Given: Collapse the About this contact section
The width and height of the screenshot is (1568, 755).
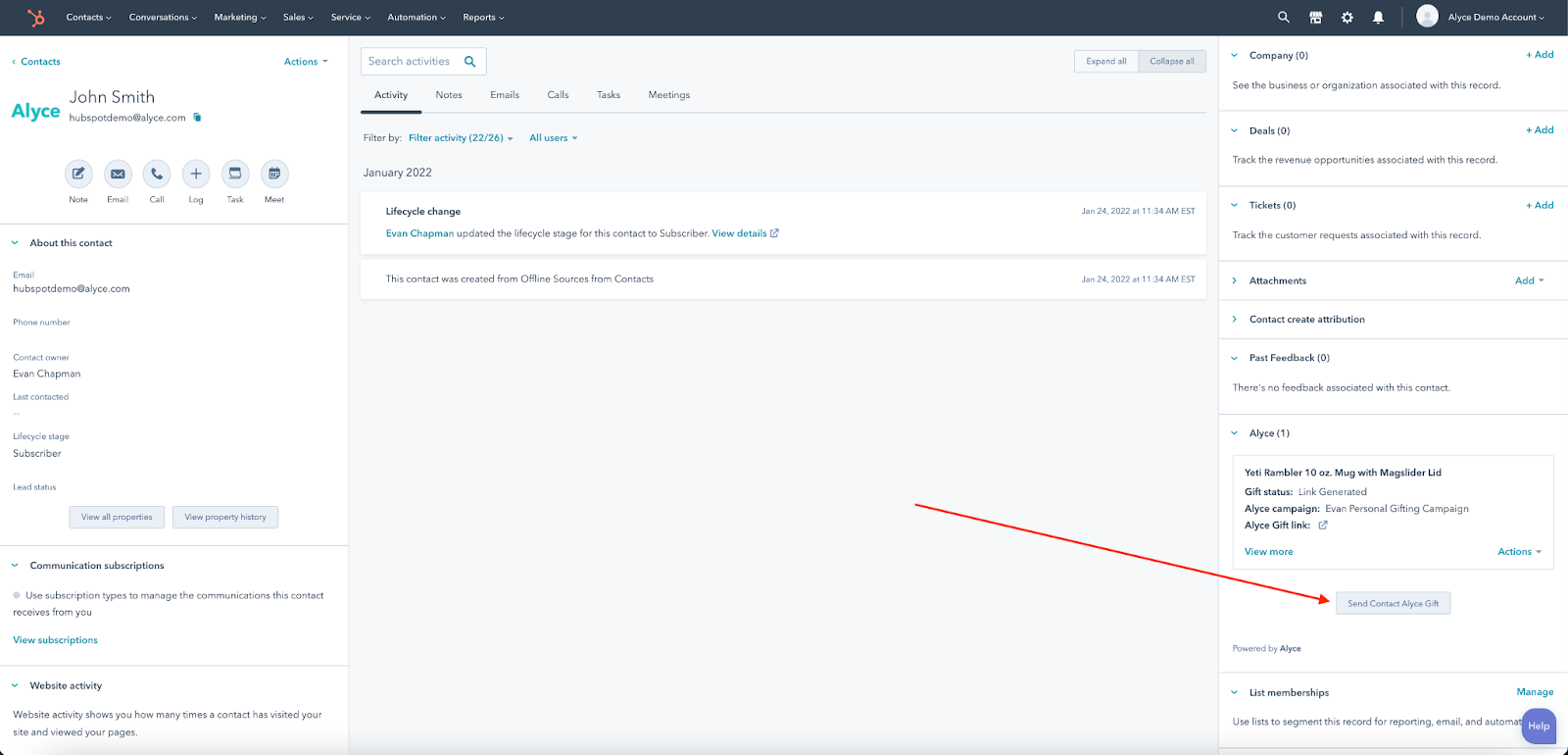Looking at the screenshot, I should tap(15, 243).
